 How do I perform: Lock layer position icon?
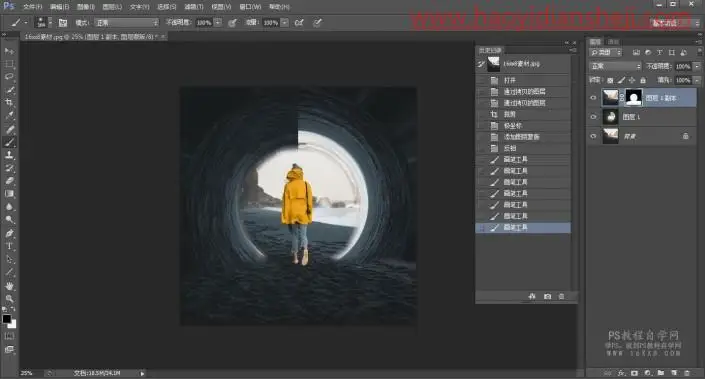tap(632, 80)
